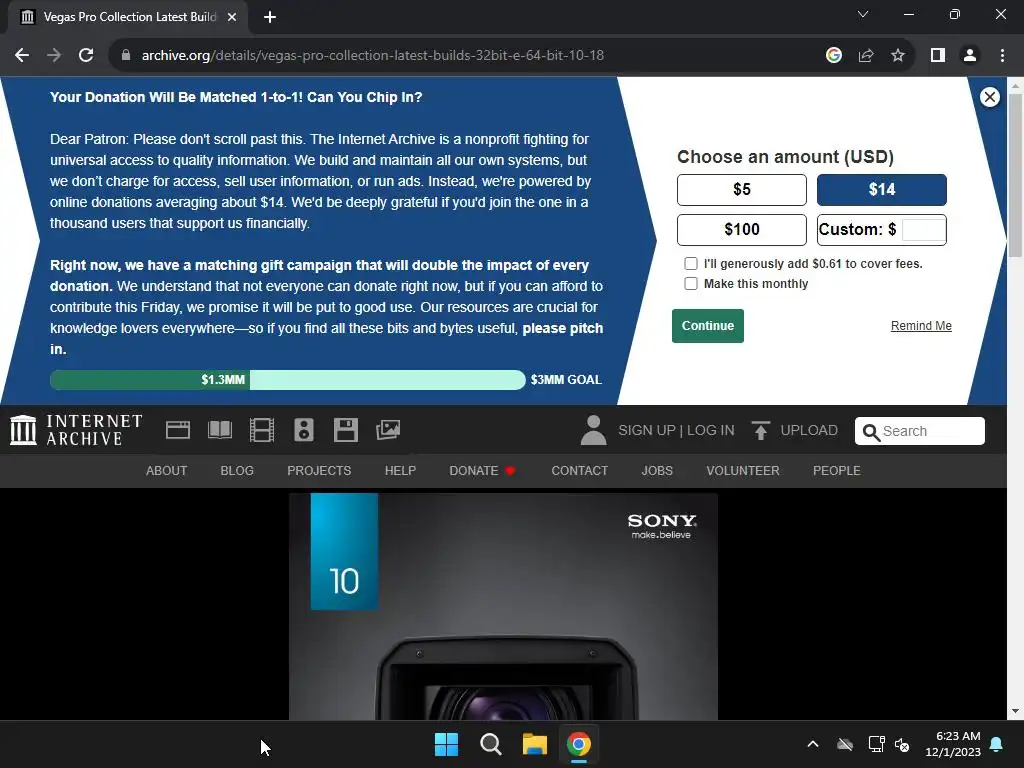Screen dimensions: 1024x768
Task: Open File Explorer from the taskbar
Action: coord(534,744)
